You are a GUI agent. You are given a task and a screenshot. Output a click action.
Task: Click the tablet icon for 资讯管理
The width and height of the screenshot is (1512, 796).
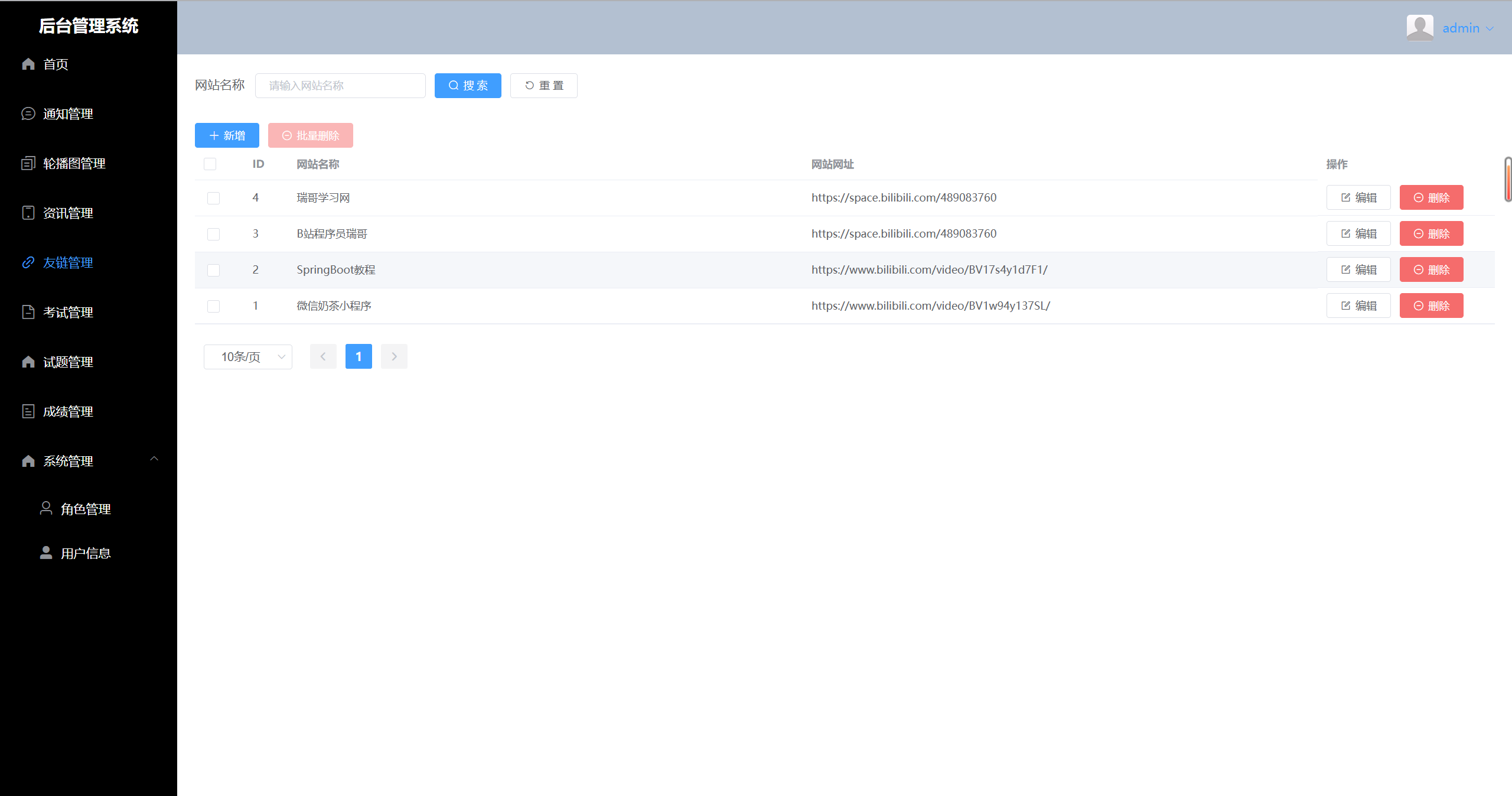coord(28,213)
